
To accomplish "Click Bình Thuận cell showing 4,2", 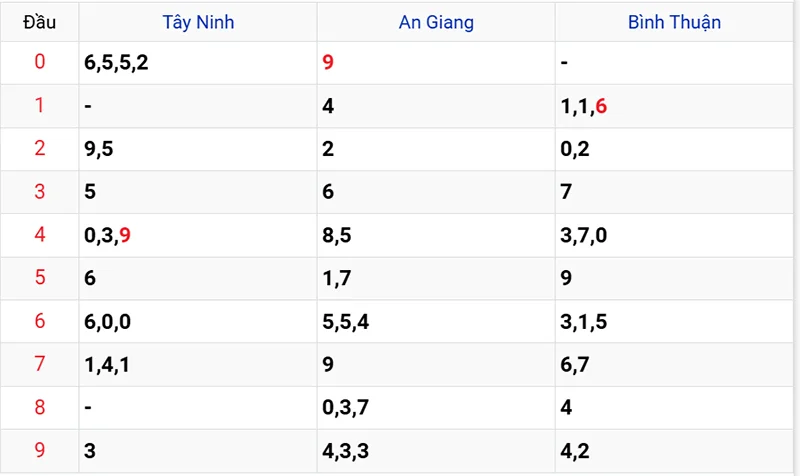I will (574, 451).
